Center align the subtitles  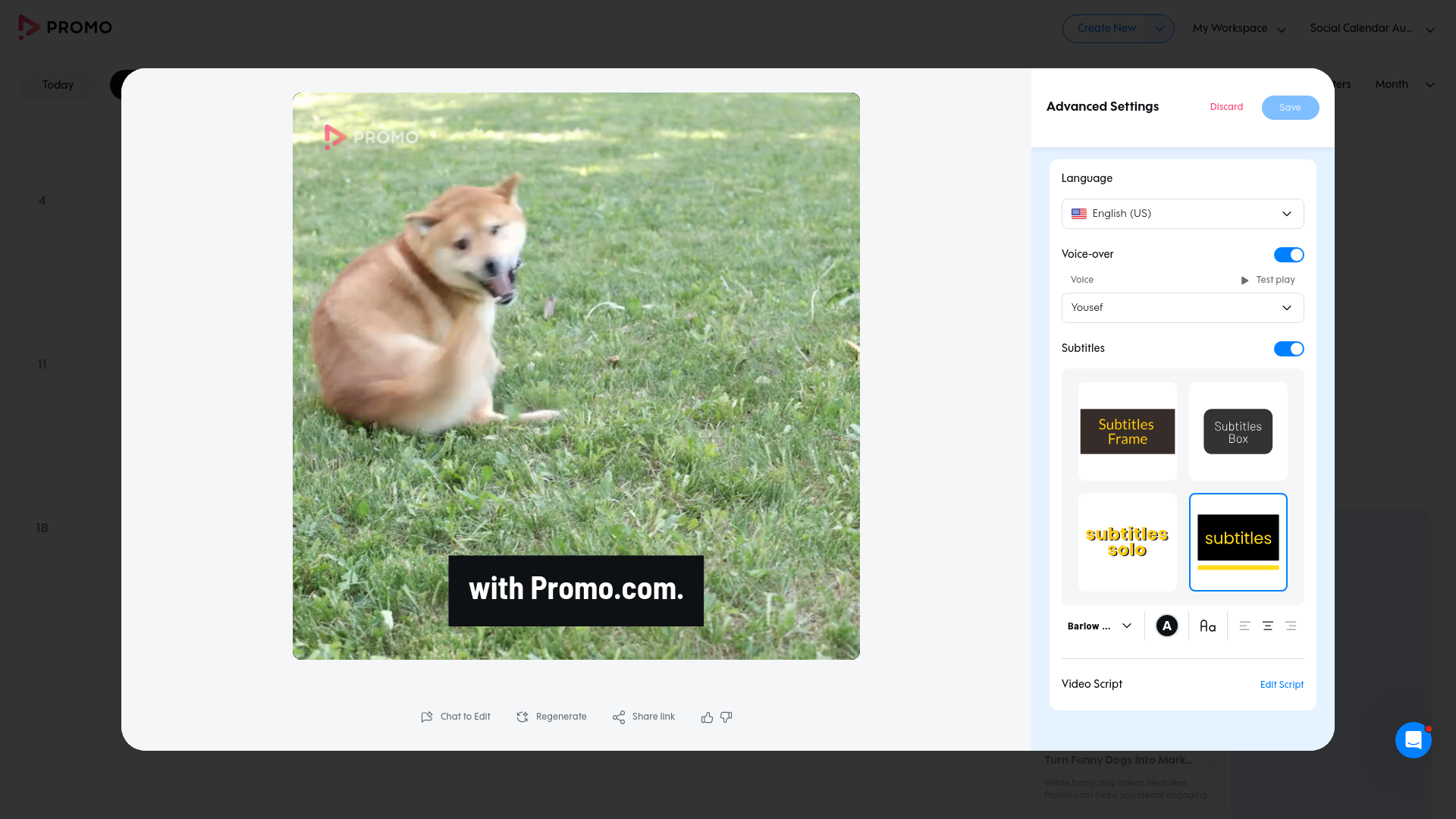pos(1267,626)
